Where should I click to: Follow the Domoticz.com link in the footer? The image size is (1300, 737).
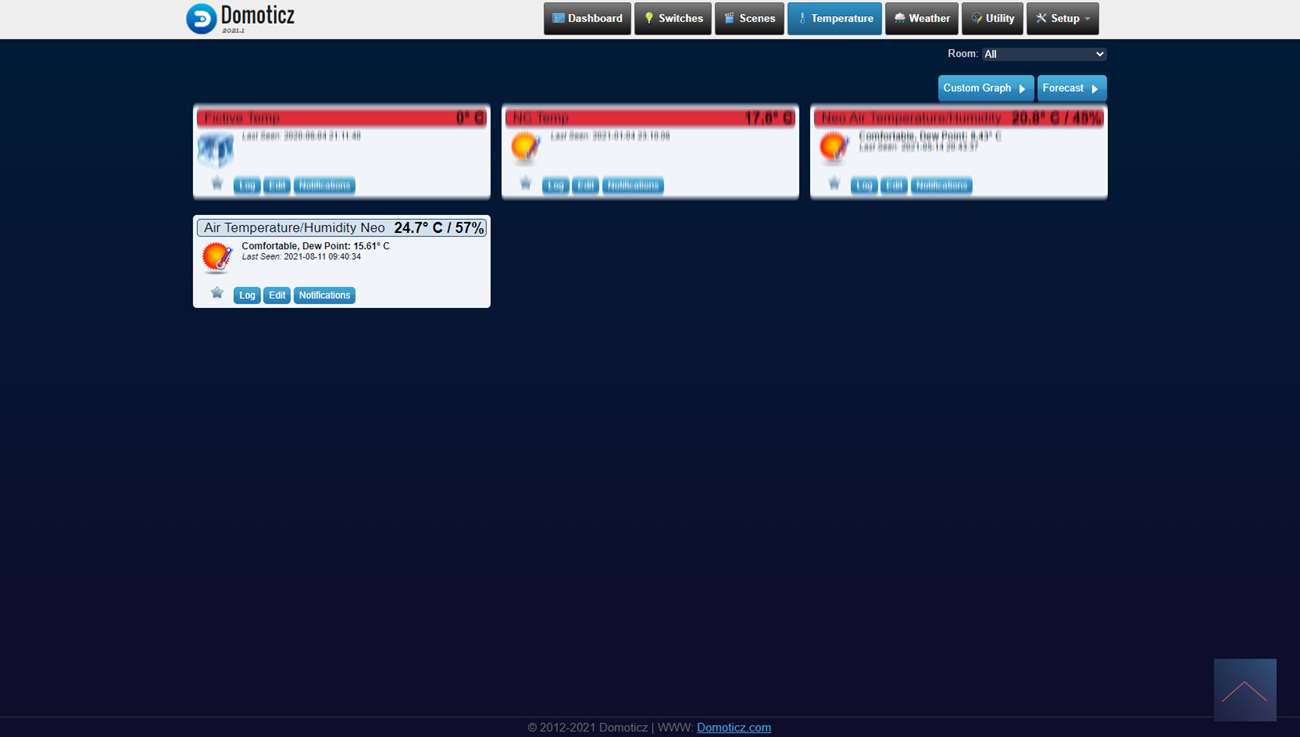[734, 727]
